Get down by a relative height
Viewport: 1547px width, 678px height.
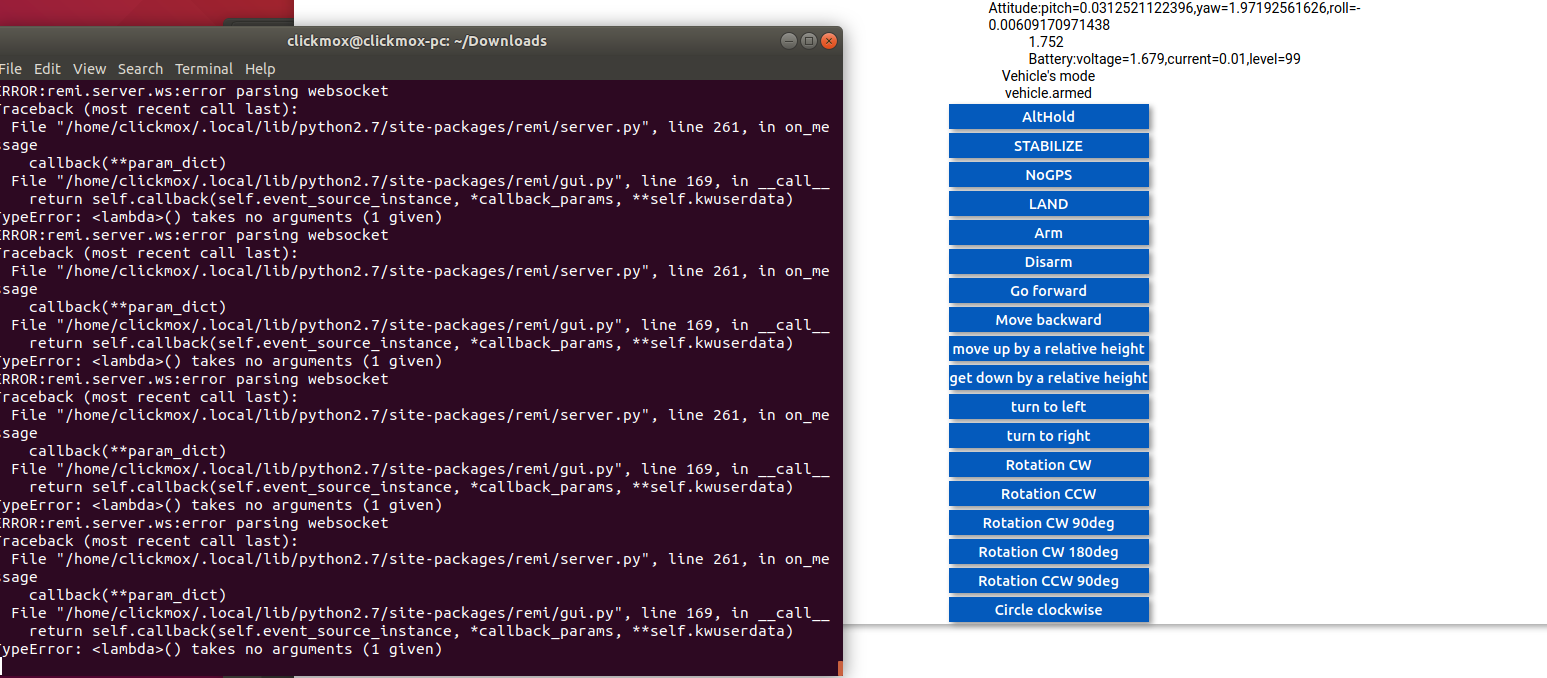[x=1048, y=377]
